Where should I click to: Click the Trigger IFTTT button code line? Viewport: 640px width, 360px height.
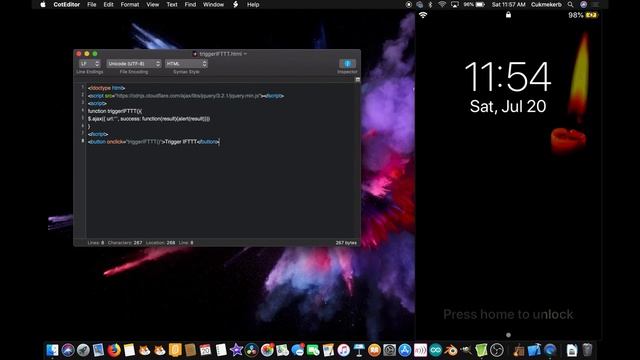coord(153,142)
